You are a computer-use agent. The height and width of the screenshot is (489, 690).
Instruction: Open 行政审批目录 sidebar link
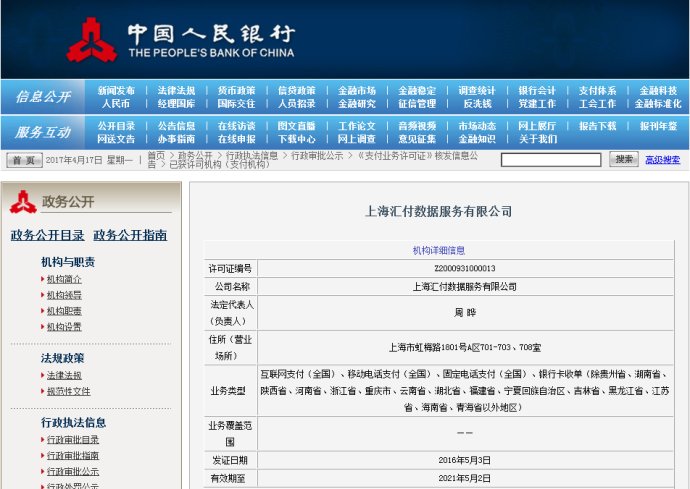tap(73, 440)
